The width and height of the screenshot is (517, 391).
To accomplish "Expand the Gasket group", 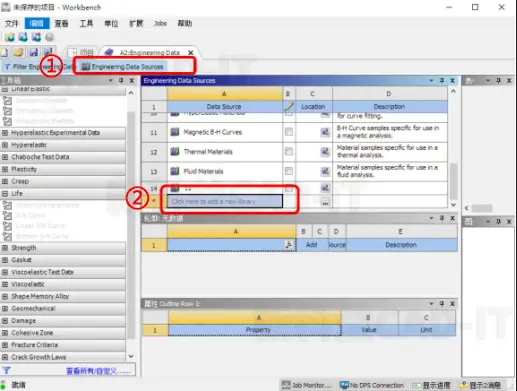I will tap(5, 260).
